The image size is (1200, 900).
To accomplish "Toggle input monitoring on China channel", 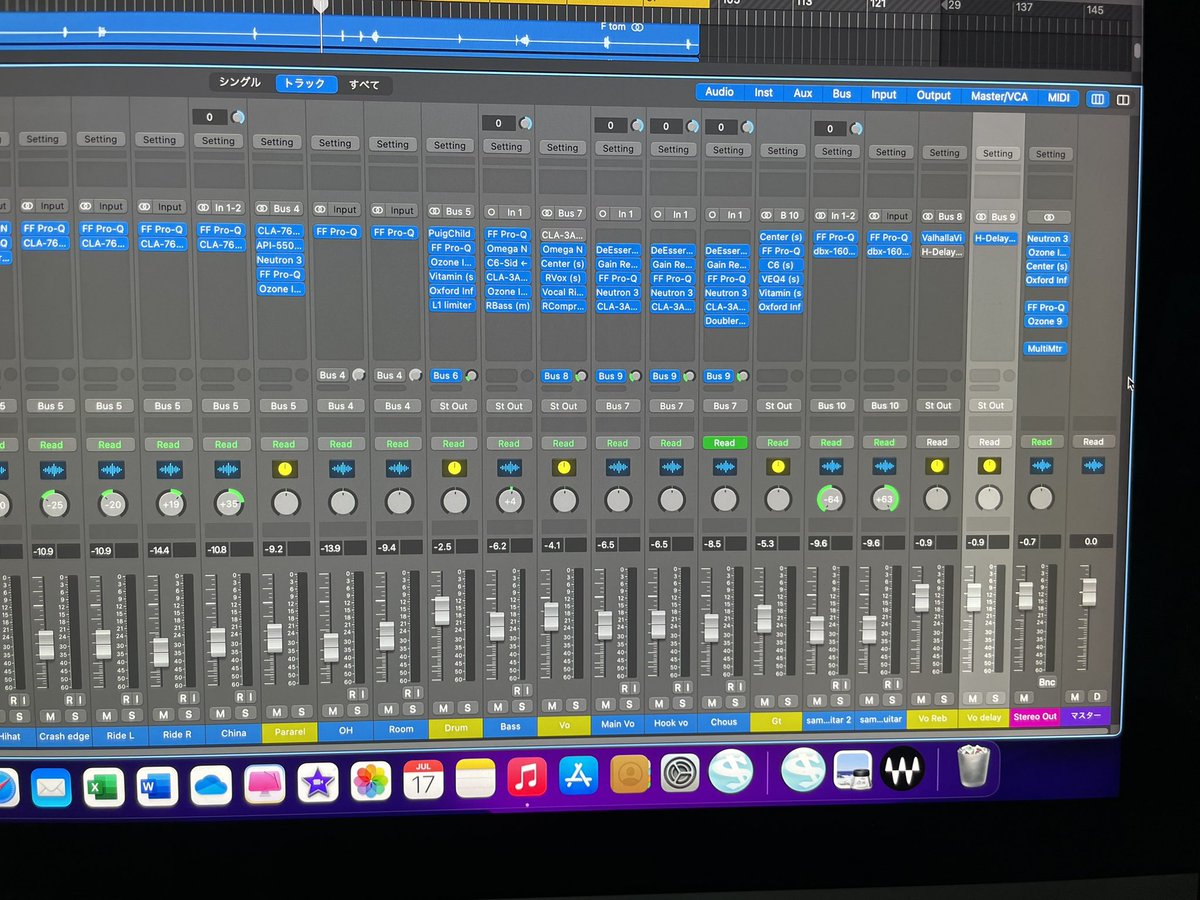I will point(250,696).
